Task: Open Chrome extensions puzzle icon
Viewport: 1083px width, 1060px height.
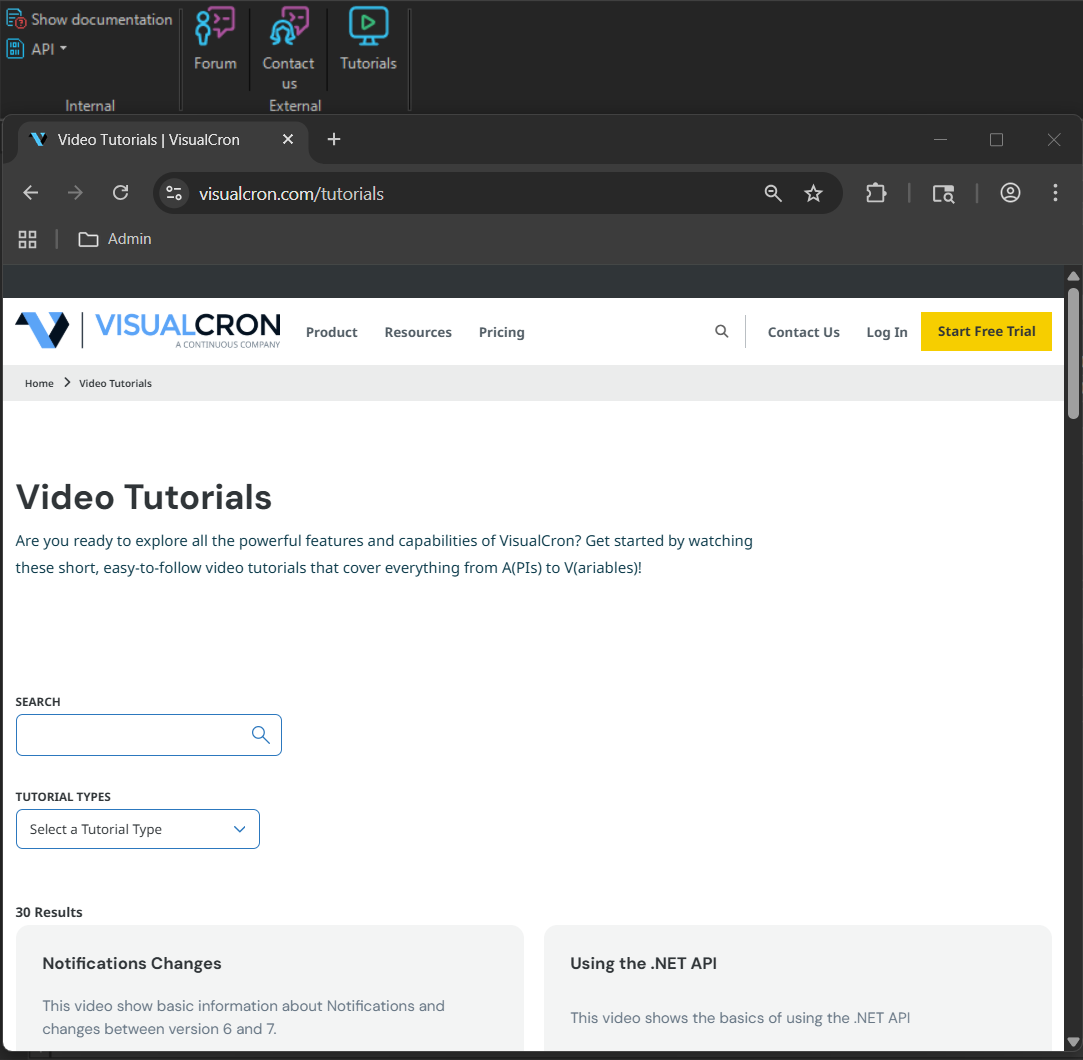Action: coord(876,194)
